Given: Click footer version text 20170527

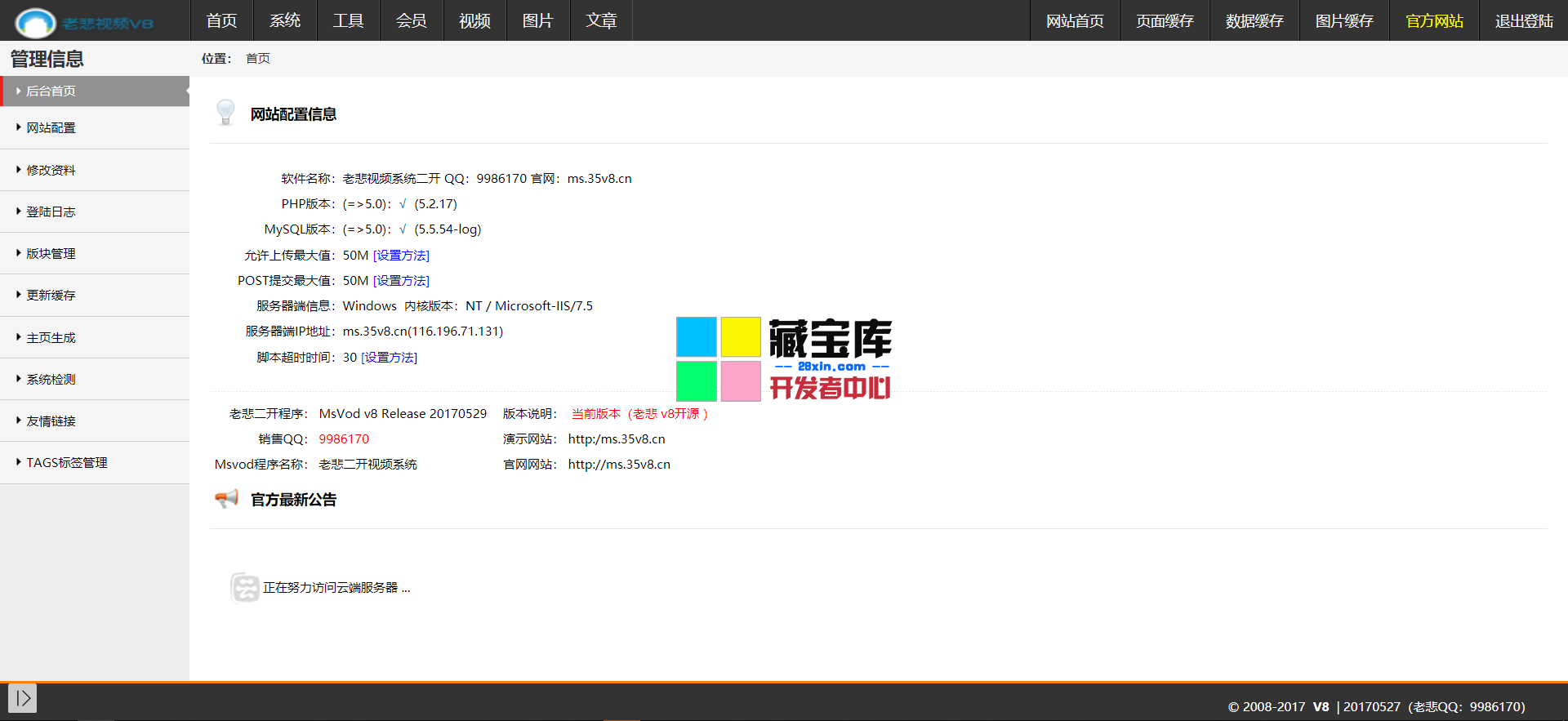Looking at the screenshot, I should point(1372,706).
